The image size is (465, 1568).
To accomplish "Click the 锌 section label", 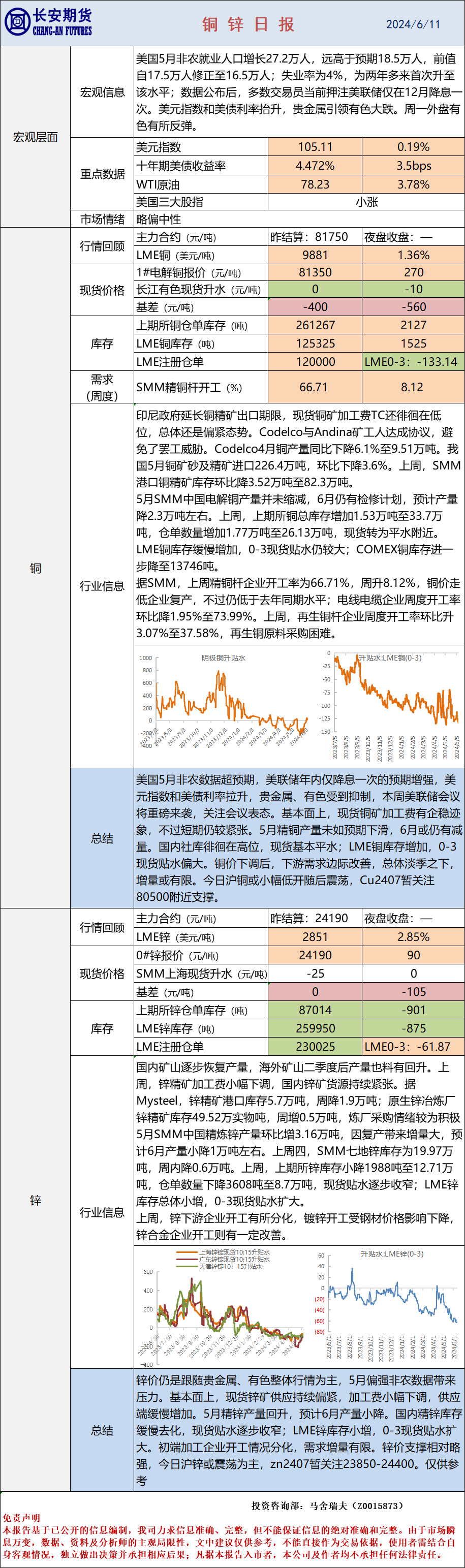I will point(35,1200).
